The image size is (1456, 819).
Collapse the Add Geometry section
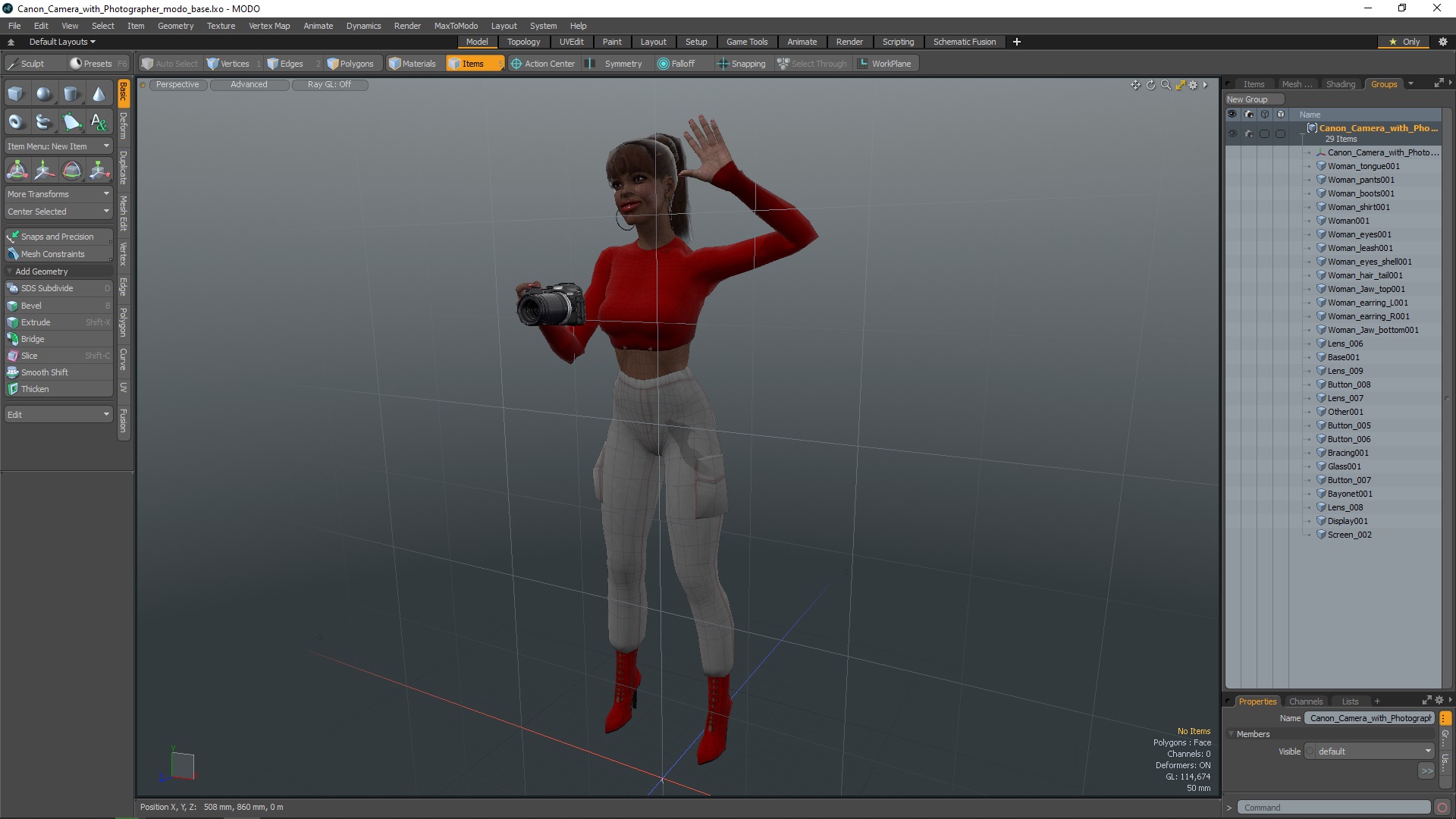58,271
